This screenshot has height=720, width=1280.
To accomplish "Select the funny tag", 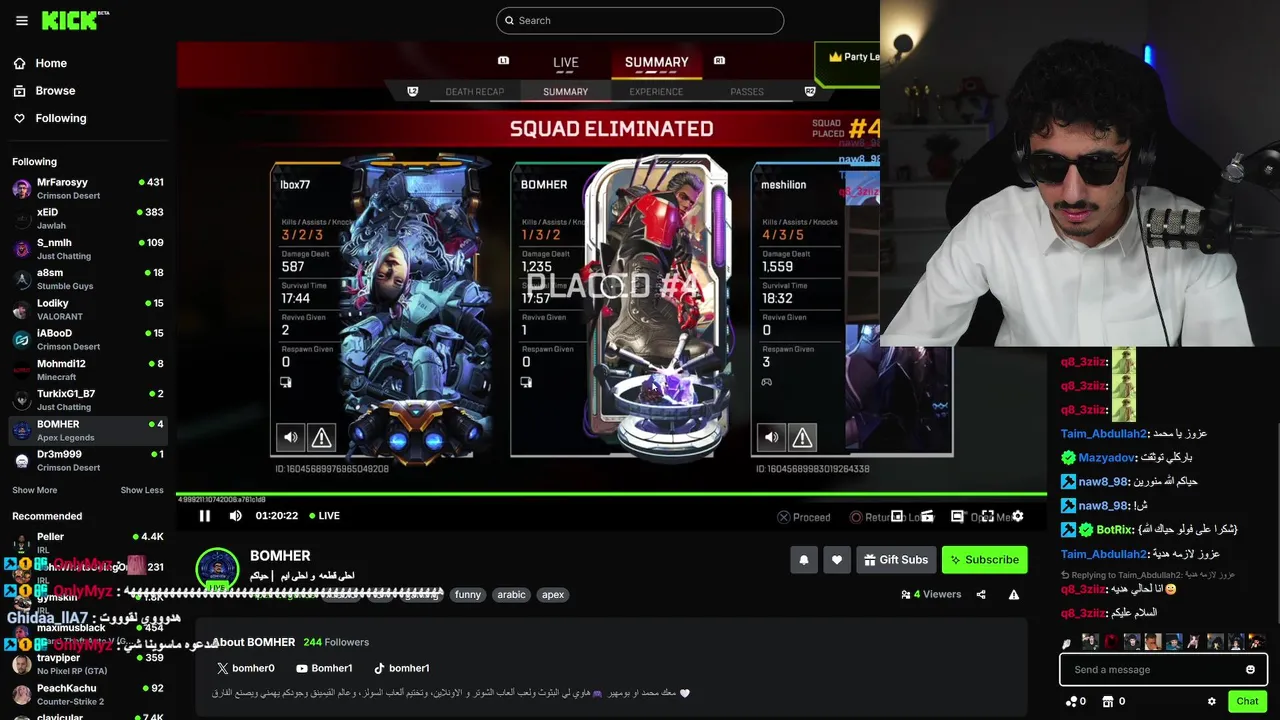I will [x=467, y=594].
